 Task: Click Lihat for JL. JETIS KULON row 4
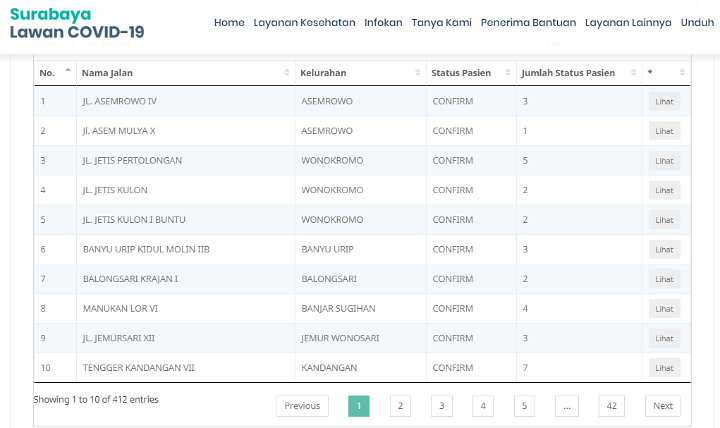click(x=664, y=191)
